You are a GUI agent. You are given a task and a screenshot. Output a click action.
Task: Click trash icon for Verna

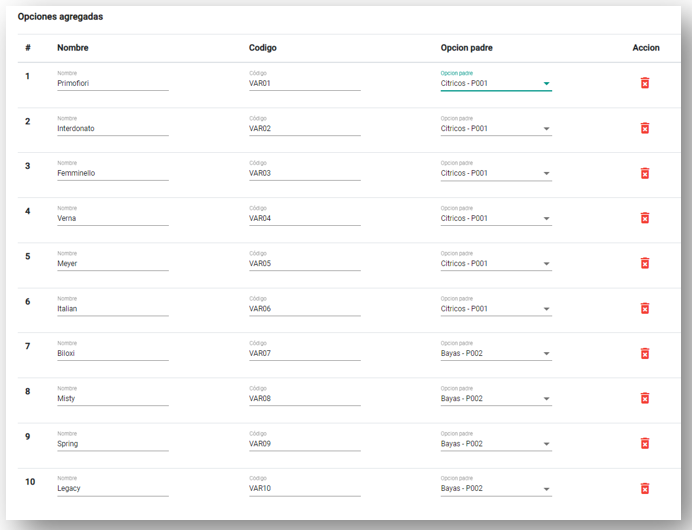click(x=645, y=218)
